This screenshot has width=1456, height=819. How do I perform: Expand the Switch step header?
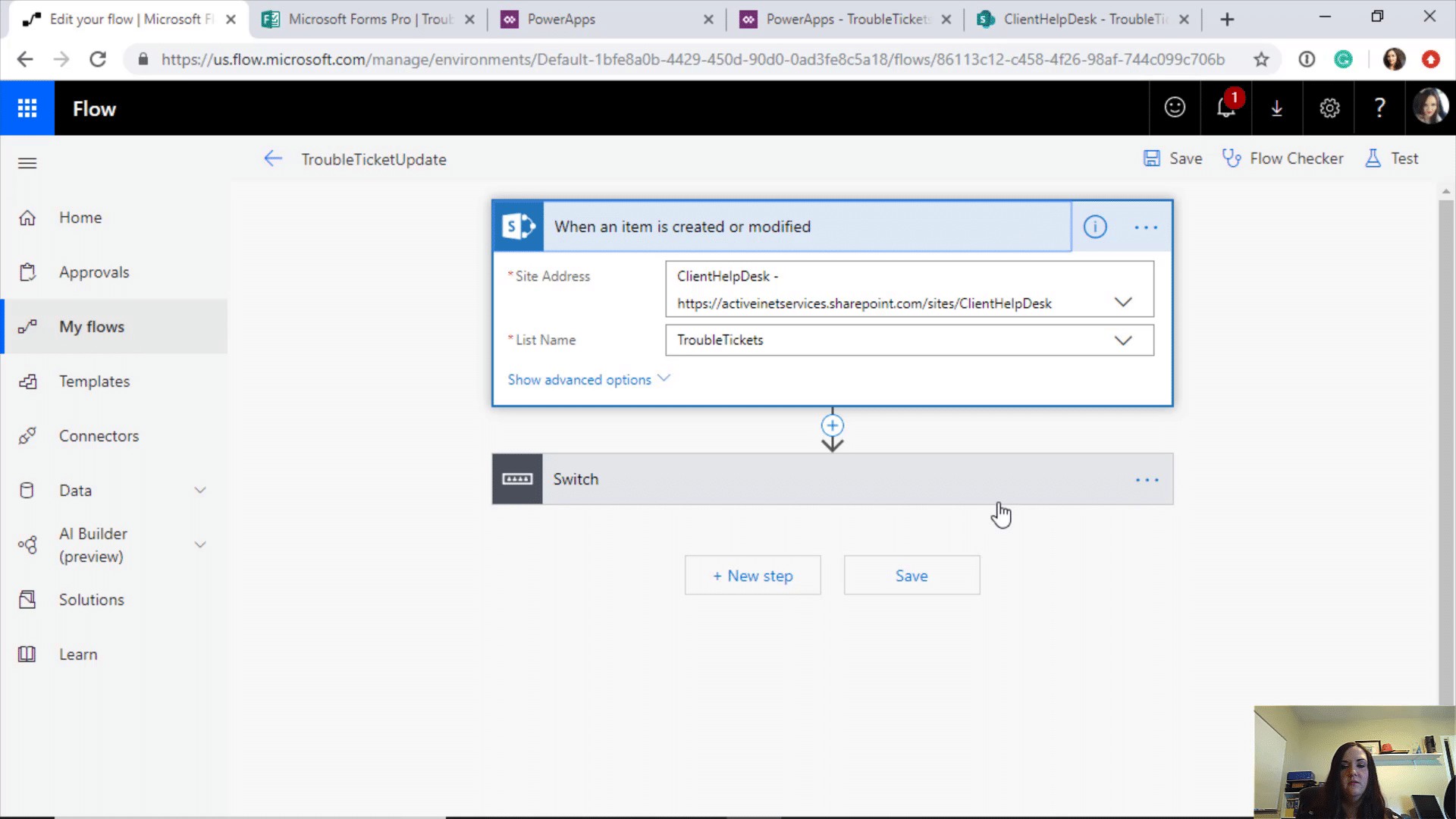coord(833,479)
